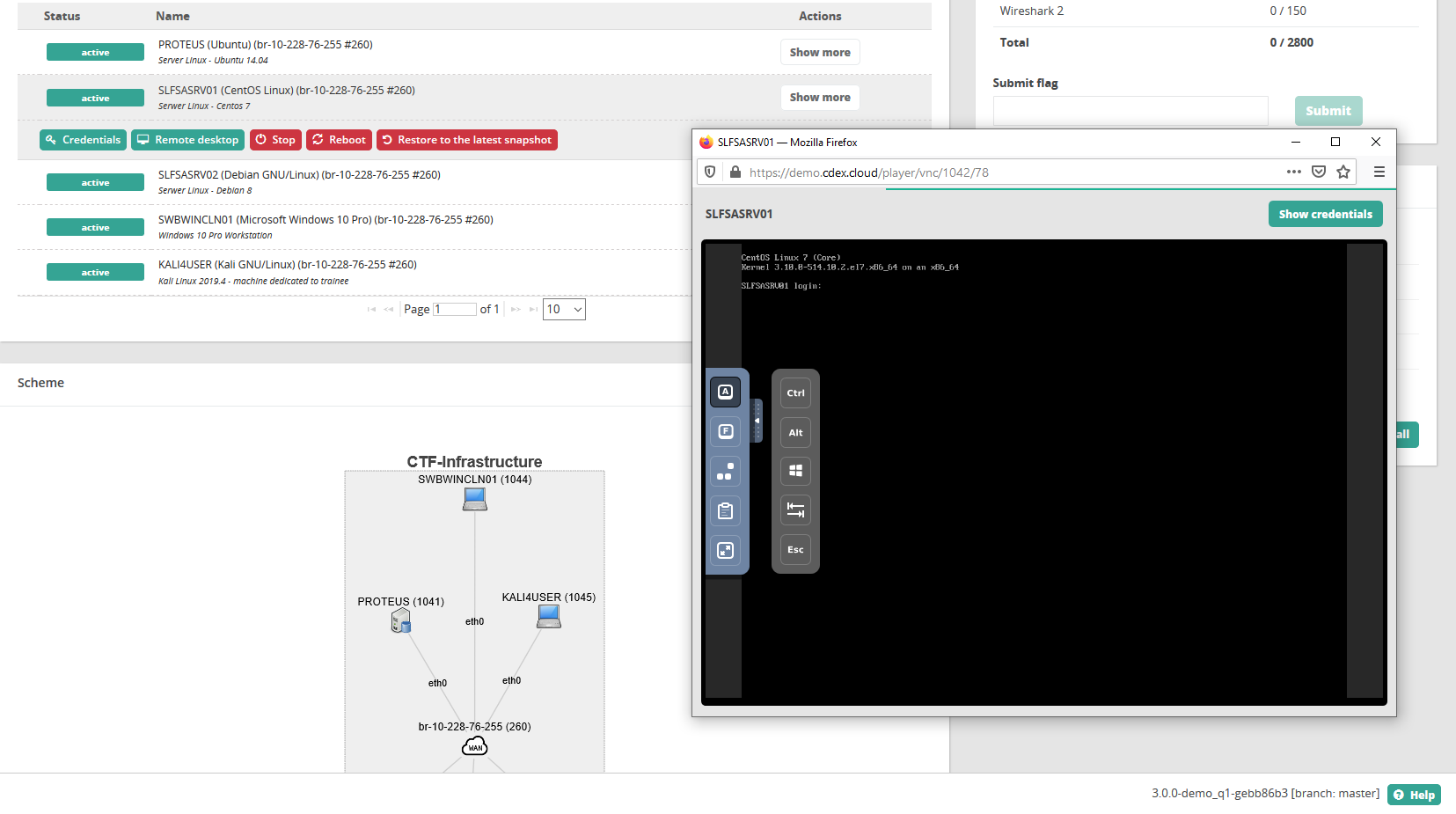The image size is (1456, 814).
Task: Open the rows-per-page dropdown showing 10
Action: click(564, 309)
